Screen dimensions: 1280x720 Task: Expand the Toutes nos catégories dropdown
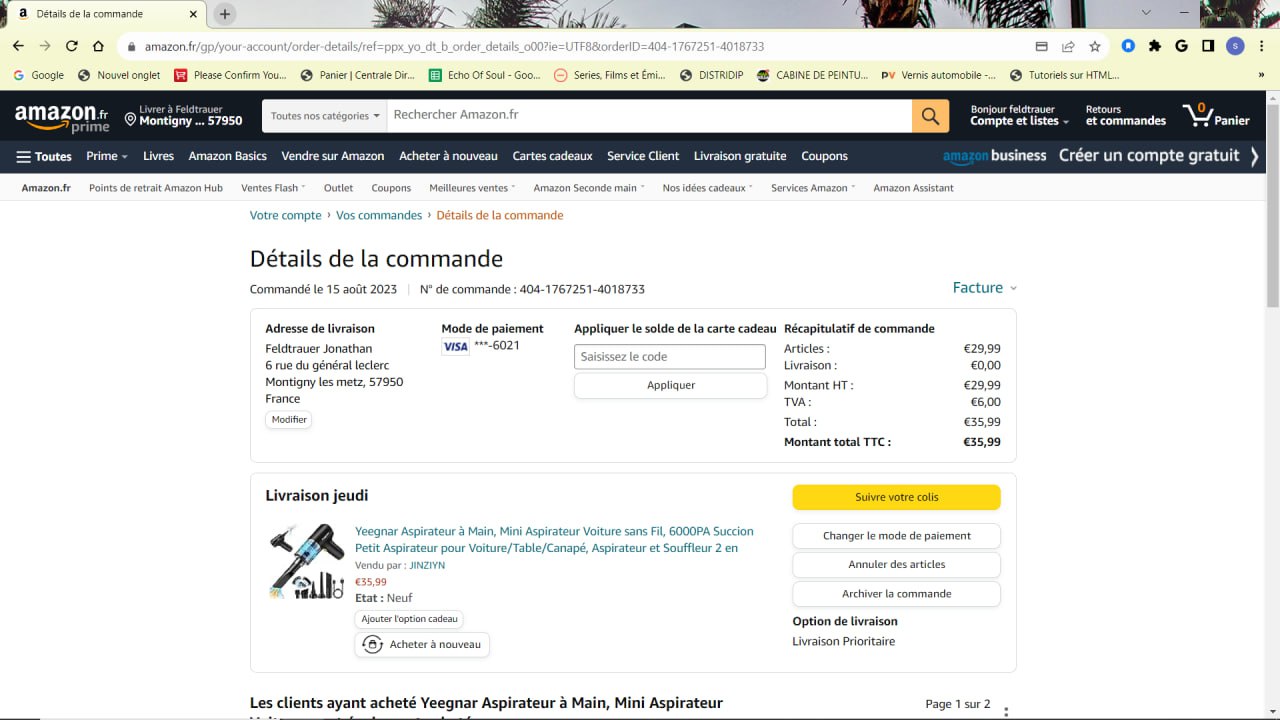click(325, 116)
